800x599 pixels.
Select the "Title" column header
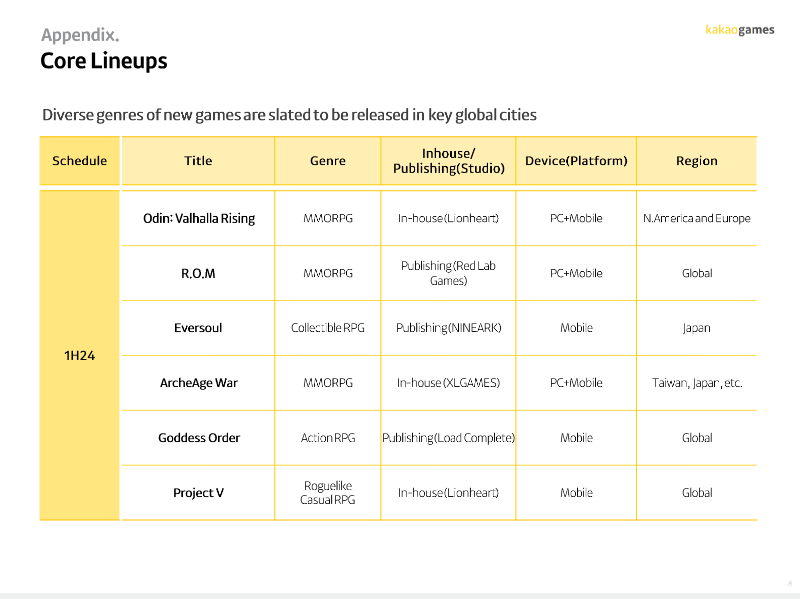(x=198, y=161)
